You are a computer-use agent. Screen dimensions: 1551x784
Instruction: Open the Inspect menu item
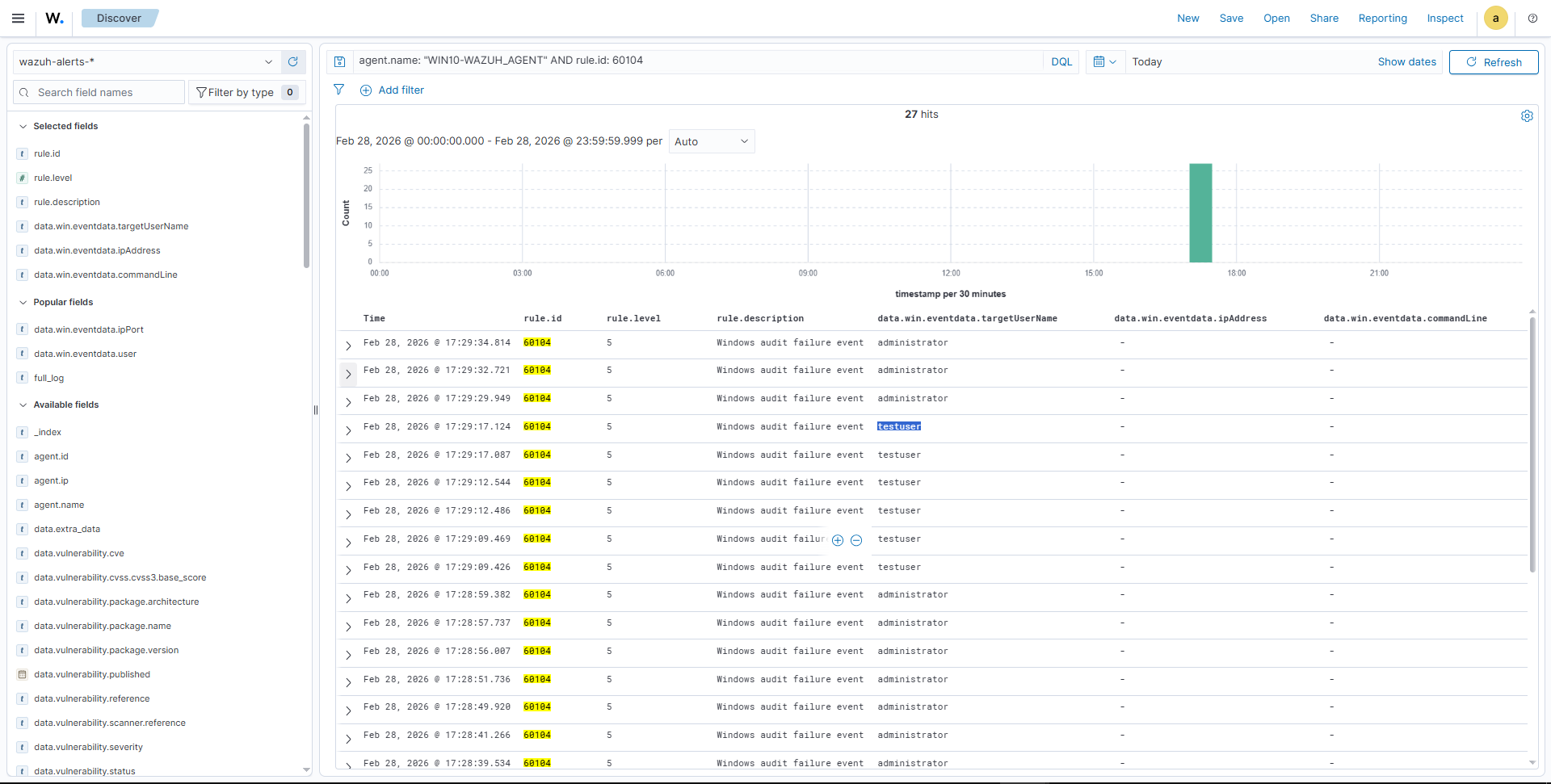[x=1444, y=18]
